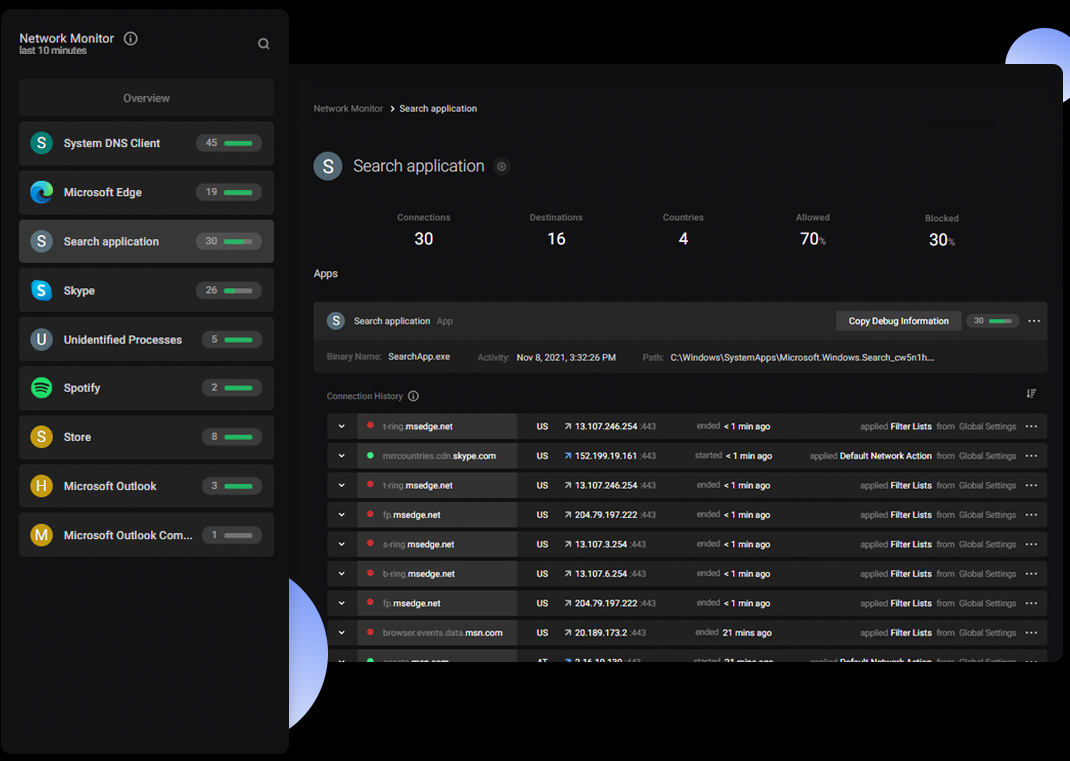Open three-dot menu for b-ring.msedge.net row

coord(1031,574)
